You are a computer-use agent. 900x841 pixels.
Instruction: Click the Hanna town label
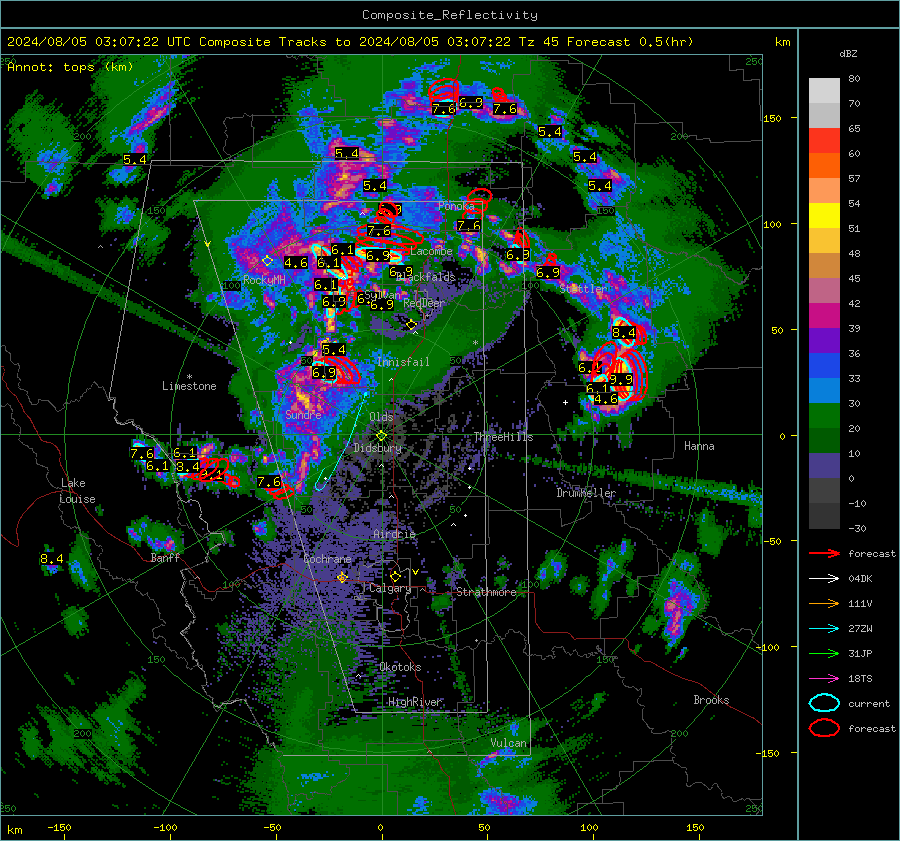tap(699, 446)
